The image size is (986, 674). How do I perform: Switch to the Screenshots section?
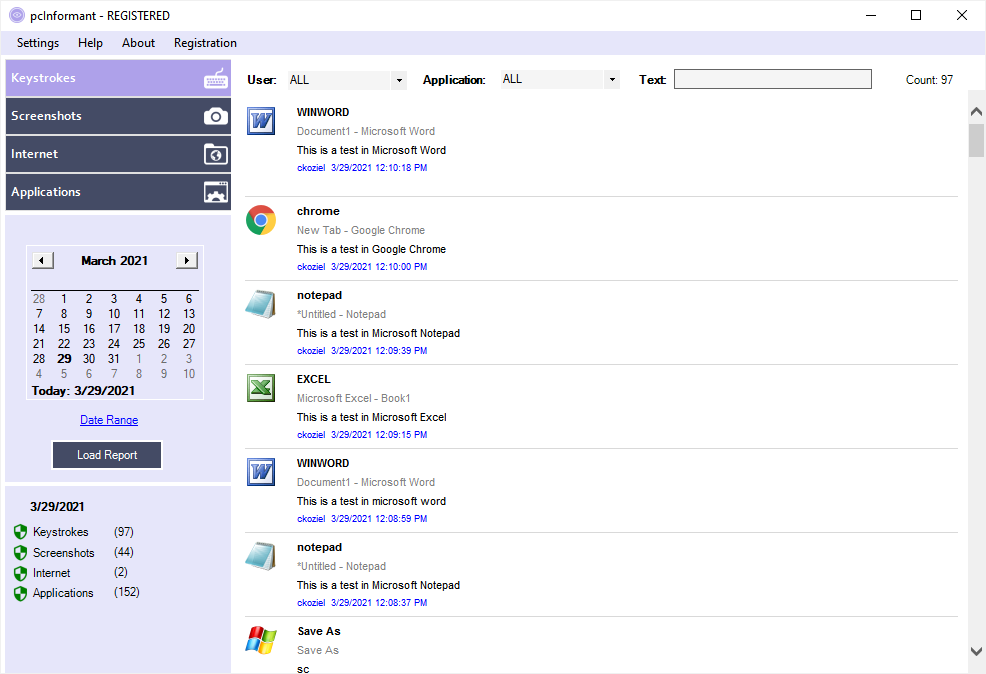(x=118, y=116)
